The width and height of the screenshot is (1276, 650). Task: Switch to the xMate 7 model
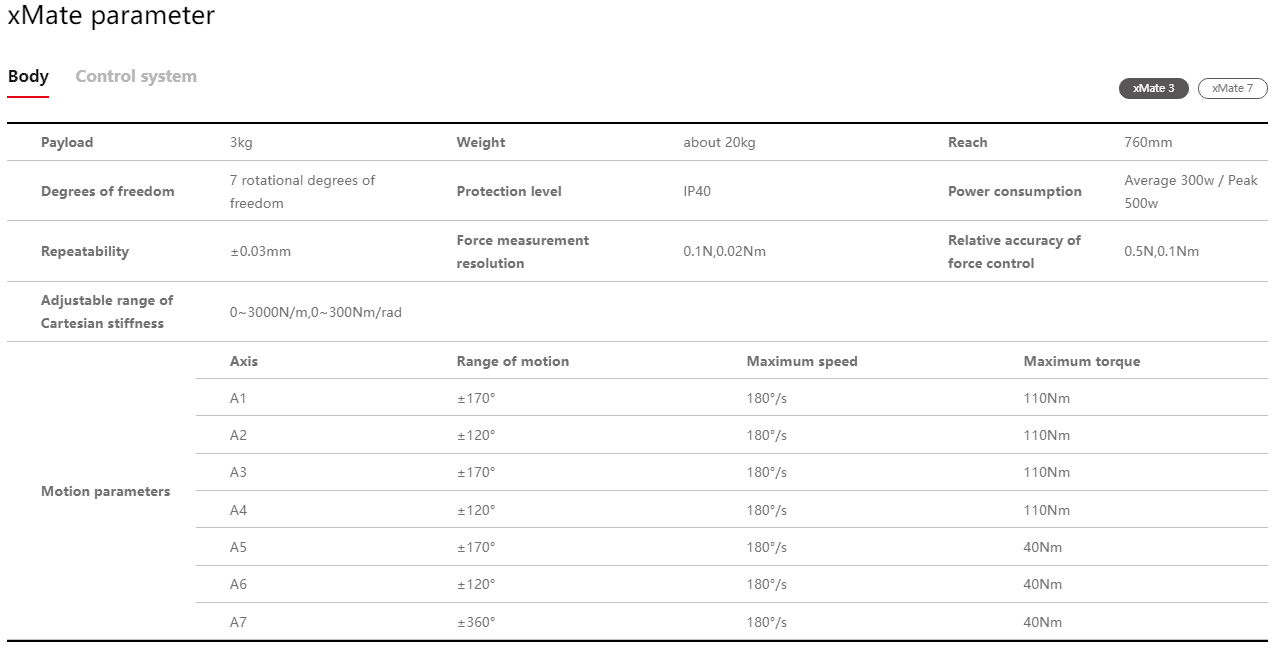[x=1232, y=88]
